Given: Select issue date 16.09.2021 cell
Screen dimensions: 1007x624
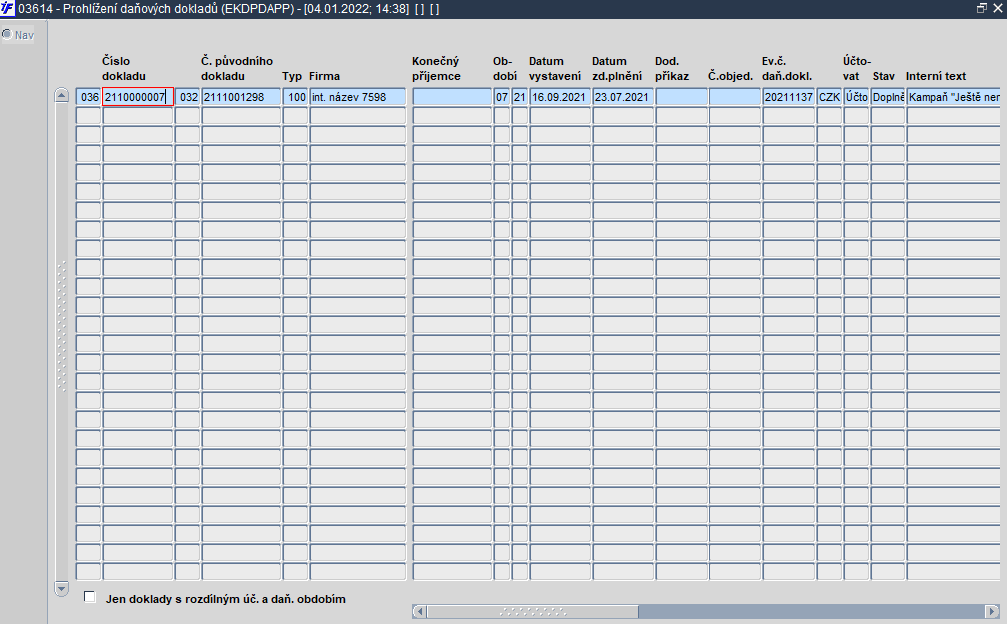Looking at the screenshot, I should 560,97.
